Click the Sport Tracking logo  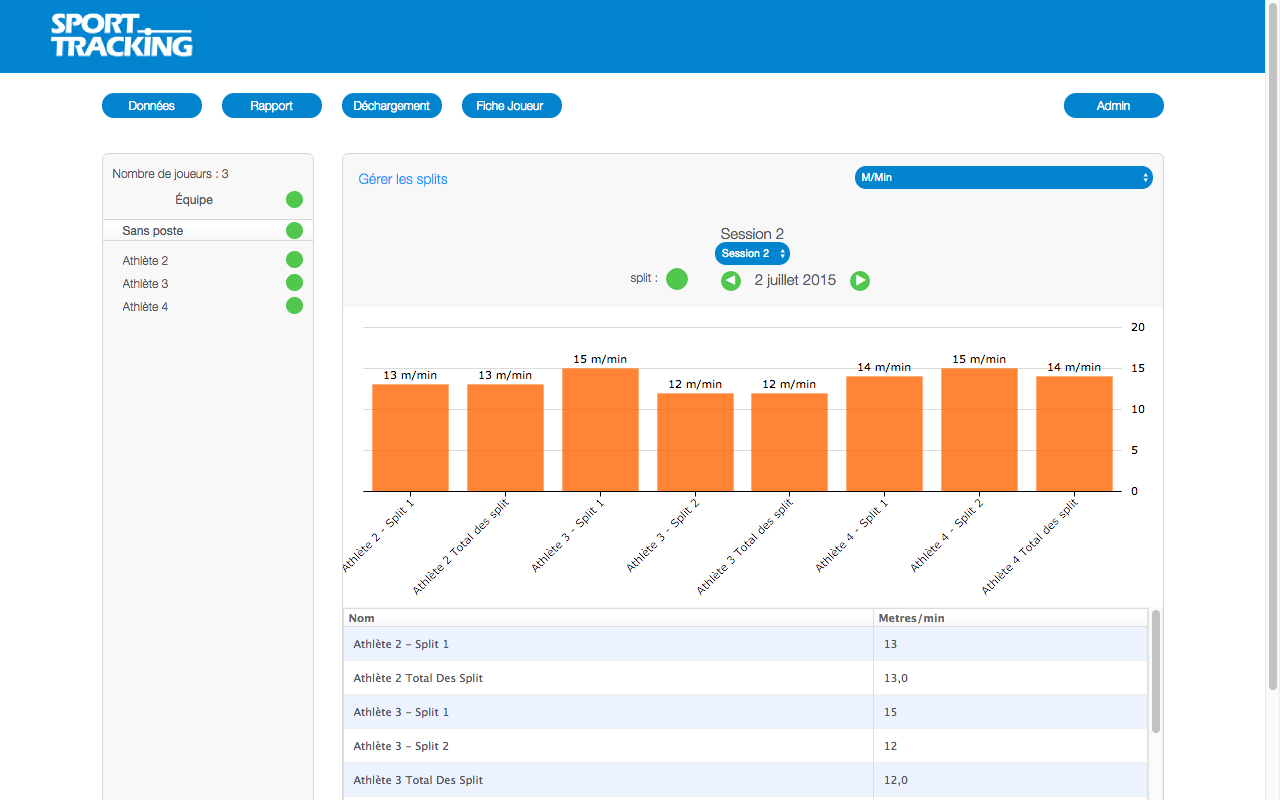click(x=121, y=36)
